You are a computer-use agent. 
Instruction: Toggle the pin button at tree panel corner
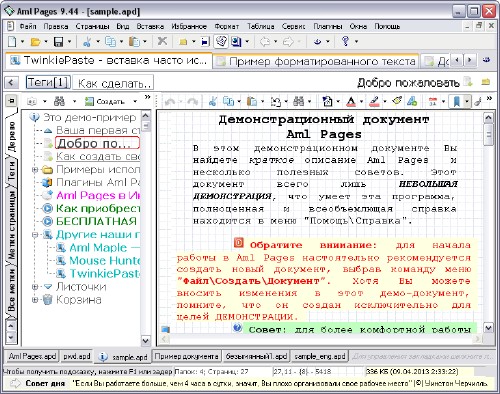click(11, 100)
